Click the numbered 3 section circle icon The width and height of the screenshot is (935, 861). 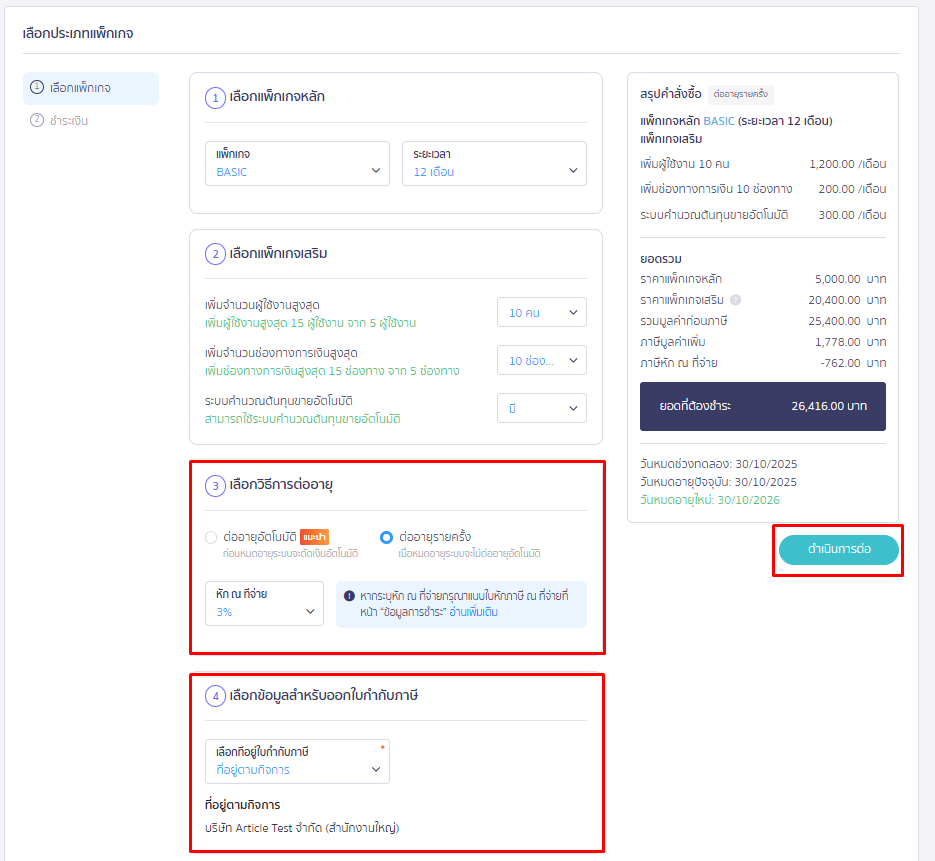click(x=215, y=486)
